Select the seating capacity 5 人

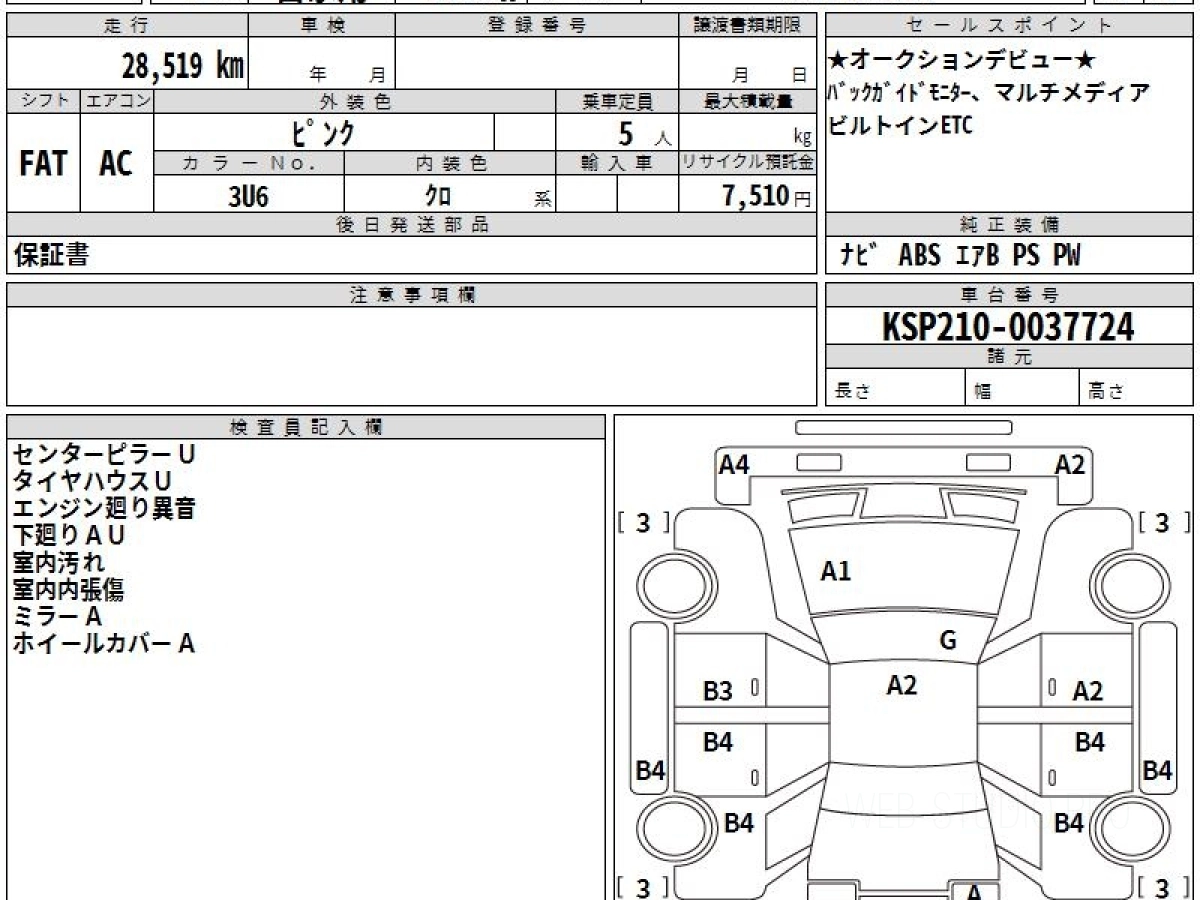644,133
